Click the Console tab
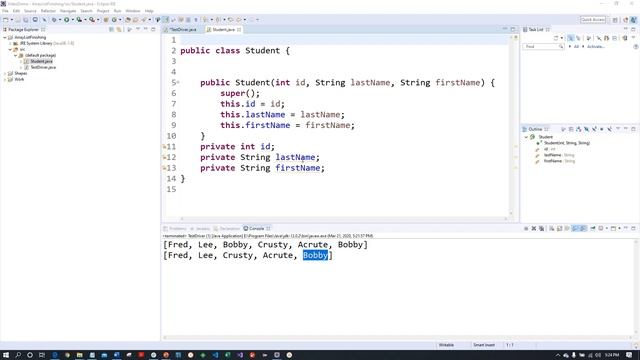Viewport: 640px width, 360px height. (x=256, y=229)
